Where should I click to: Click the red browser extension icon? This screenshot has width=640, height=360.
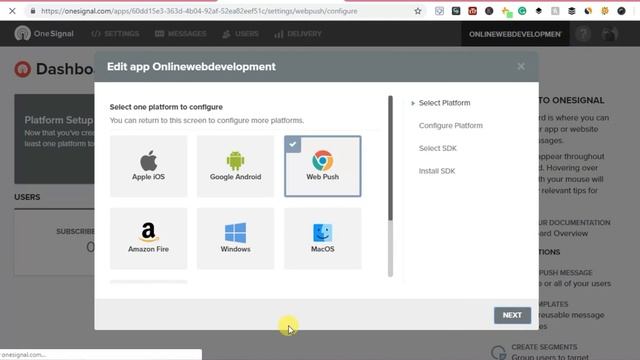[x=472, y=11]
